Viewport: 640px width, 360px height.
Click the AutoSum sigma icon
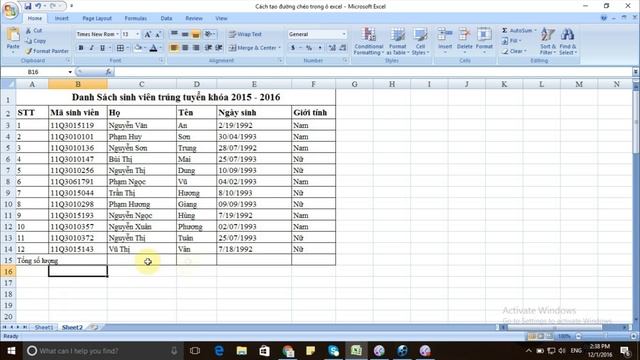[x=504, y=31]
